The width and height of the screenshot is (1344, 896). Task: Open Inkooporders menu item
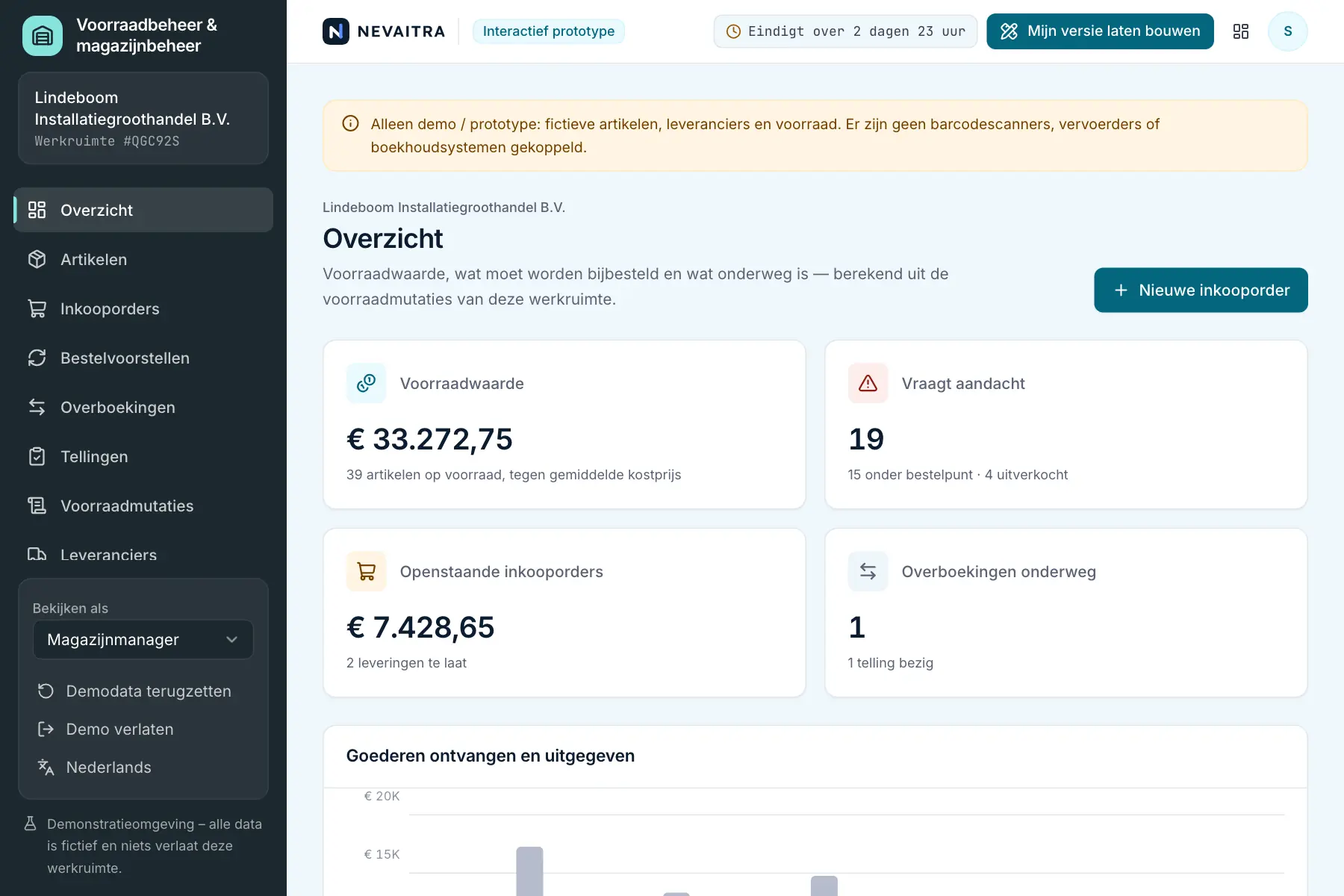(x=143, y=308)
